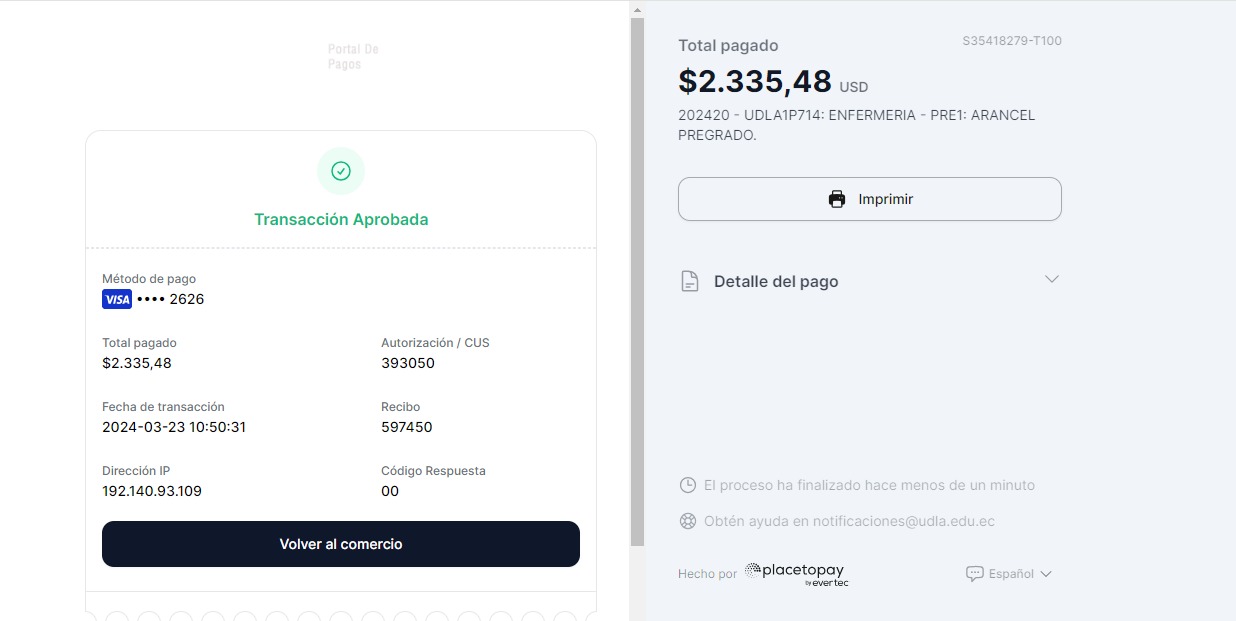Expand the Detalle del pago section

pyautogui.click(x=776, y=282)
